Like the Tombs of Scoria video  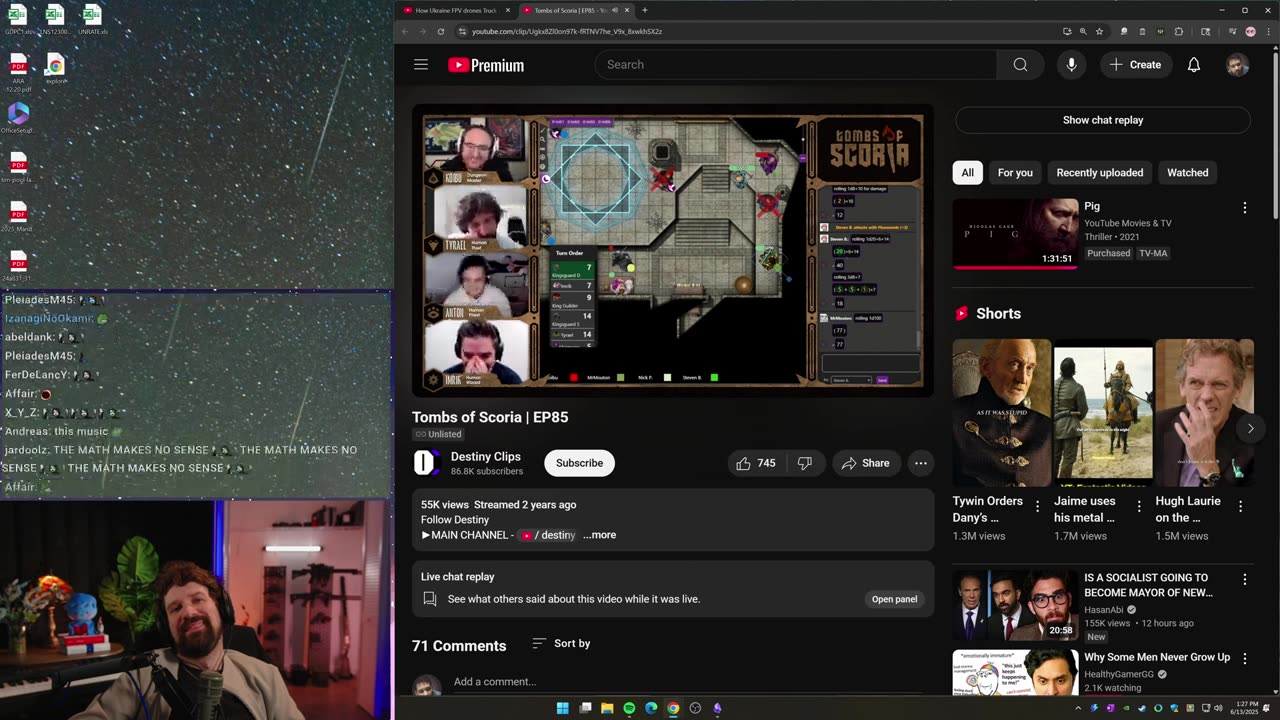click(755, 463)
